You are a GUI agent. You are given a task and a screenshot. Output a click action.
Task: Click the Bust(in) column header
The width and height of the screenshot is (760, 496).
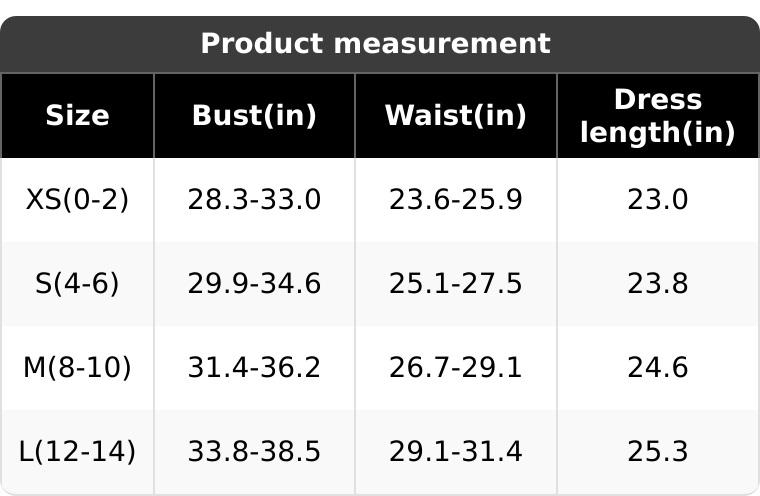coord(254,116)
